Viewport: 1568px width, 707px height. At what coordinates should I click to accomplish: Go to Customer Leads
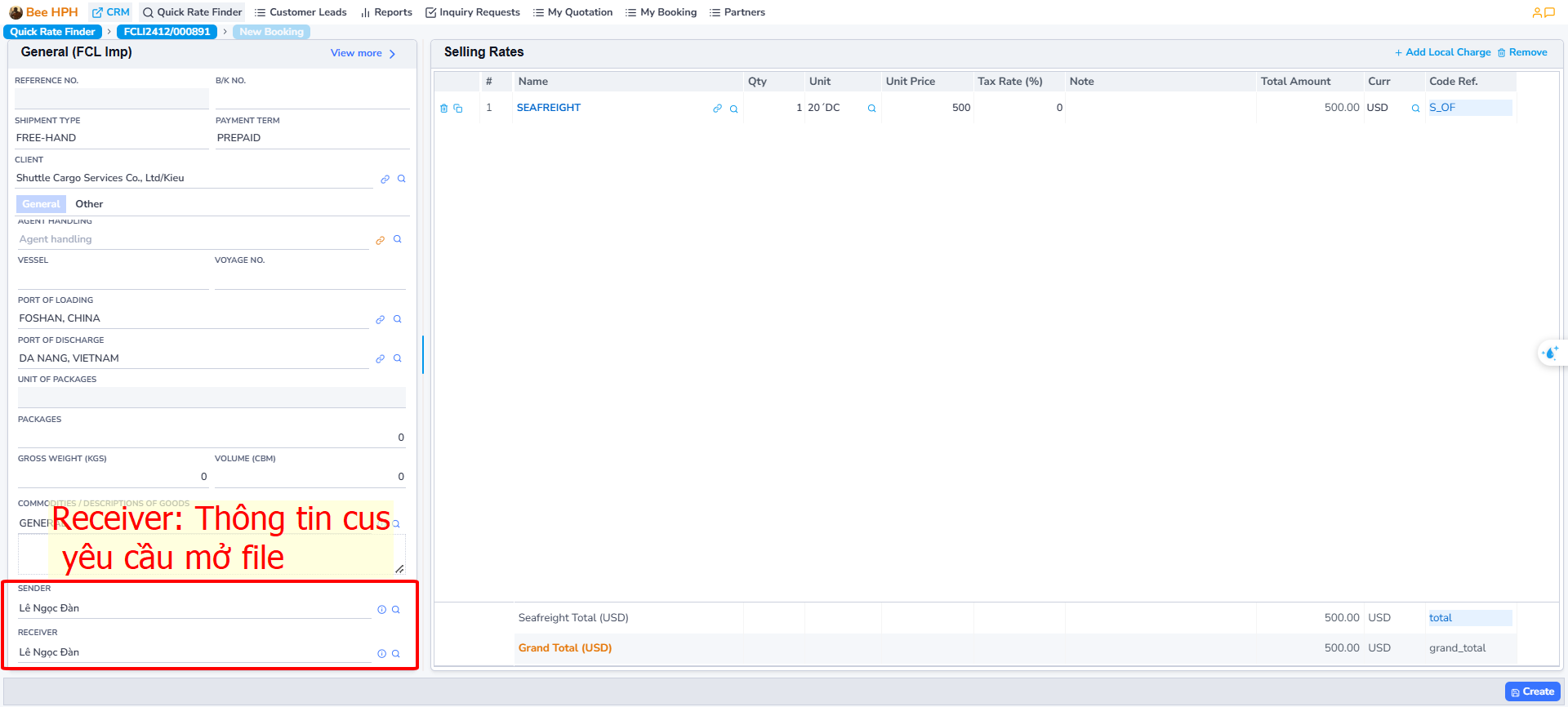pos(301,12)
